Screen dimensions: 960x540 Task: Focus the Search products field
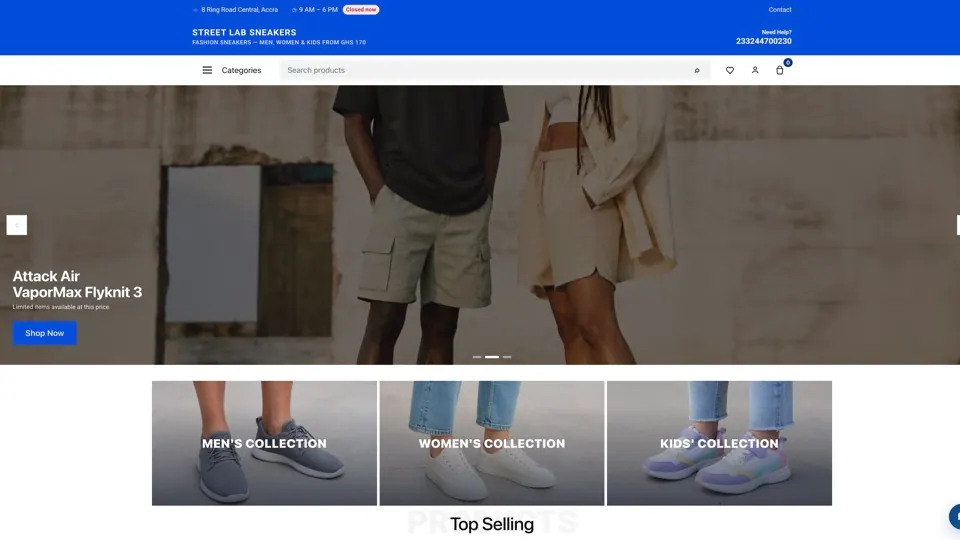[495, 70]
